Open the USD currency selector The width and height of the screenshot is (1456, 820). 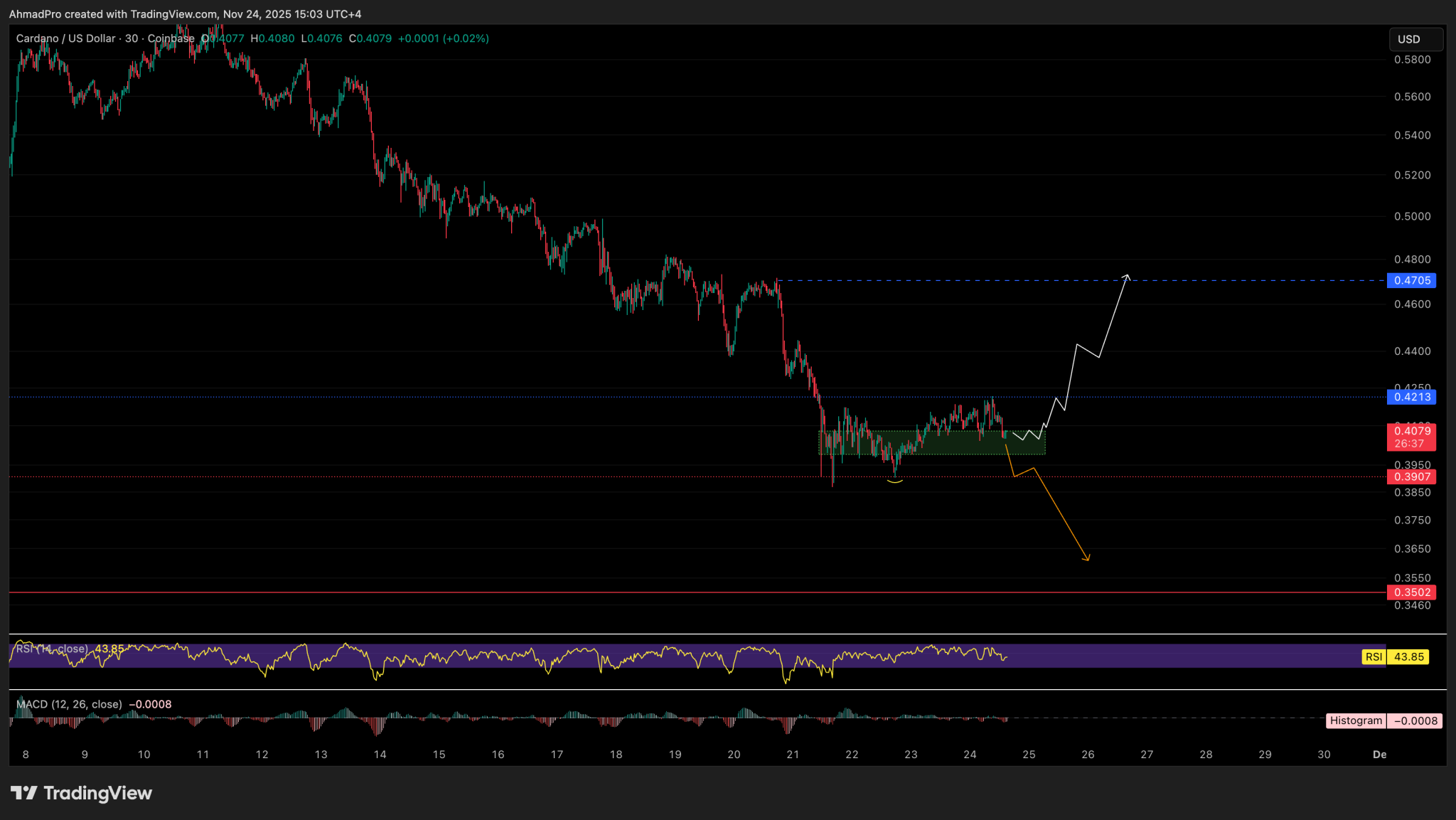(x=1415, y=39)
